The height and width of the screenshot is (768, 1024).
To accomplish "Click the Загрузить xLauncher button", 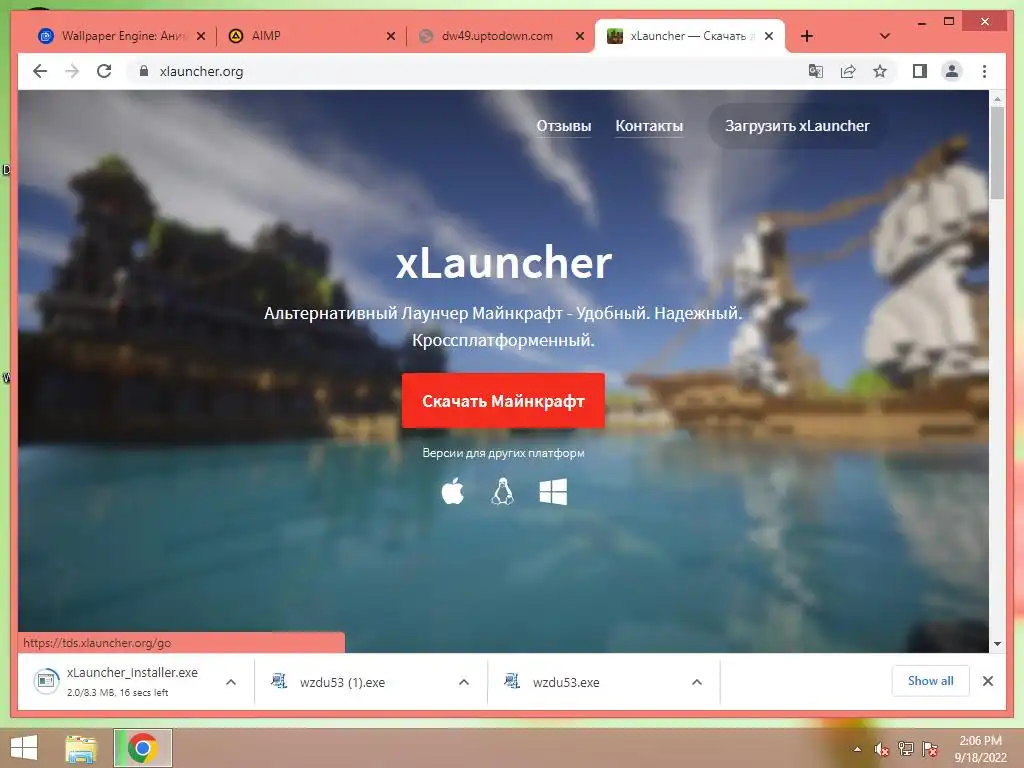I will tap(797, 126).
